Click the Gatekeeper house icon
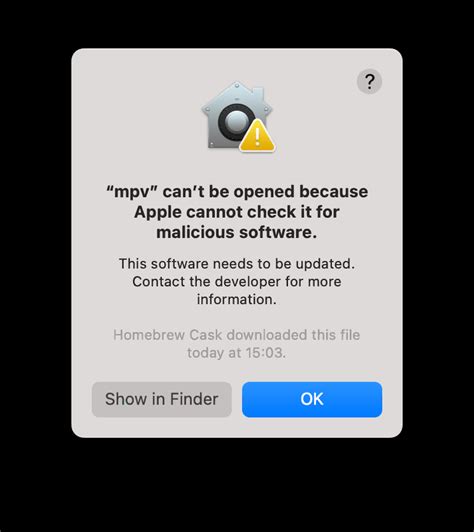 pos(238,116)
